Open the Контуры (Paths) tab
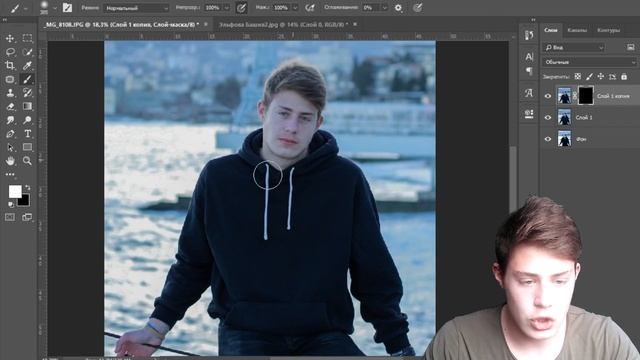The height and width of the screenshot is (360, 640). point(608,30)
